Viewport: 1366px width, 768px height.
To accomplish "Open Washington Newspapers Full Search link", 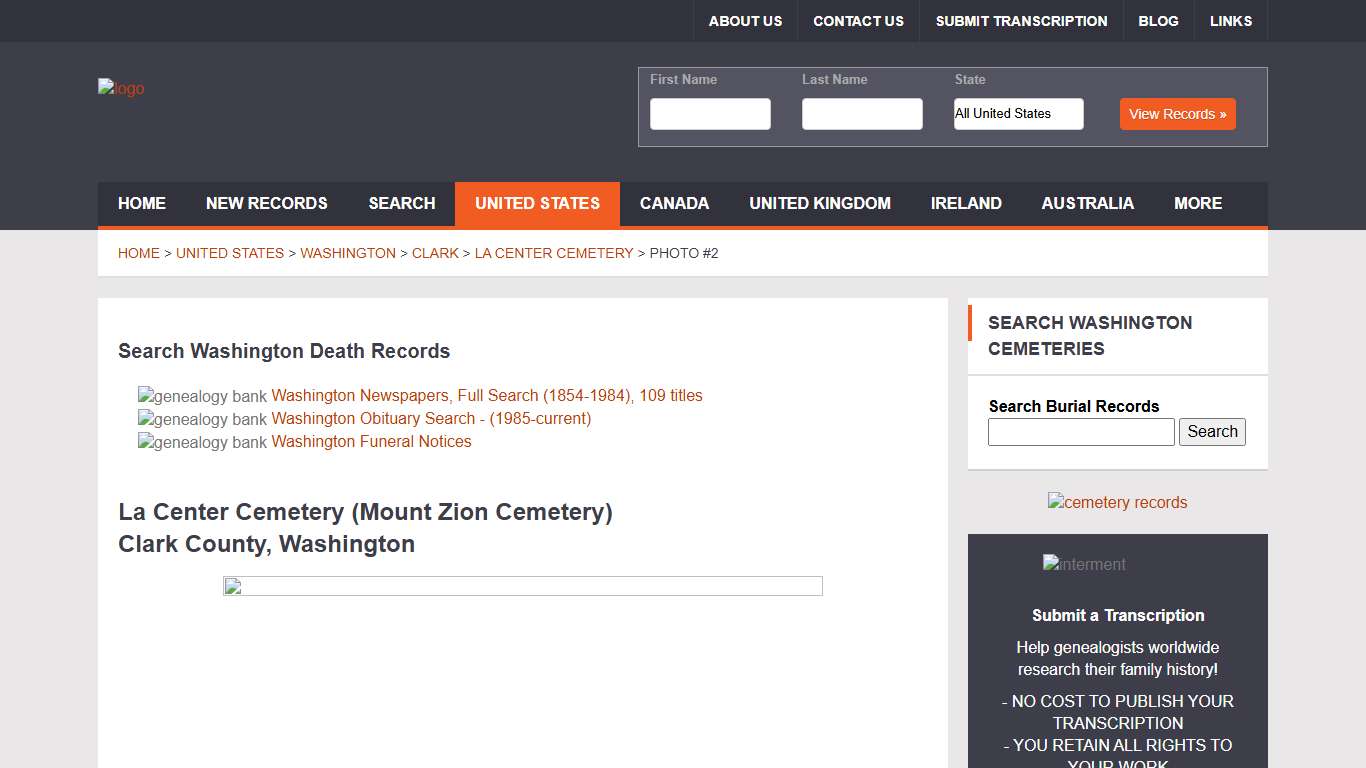I will tap(486, 396).
